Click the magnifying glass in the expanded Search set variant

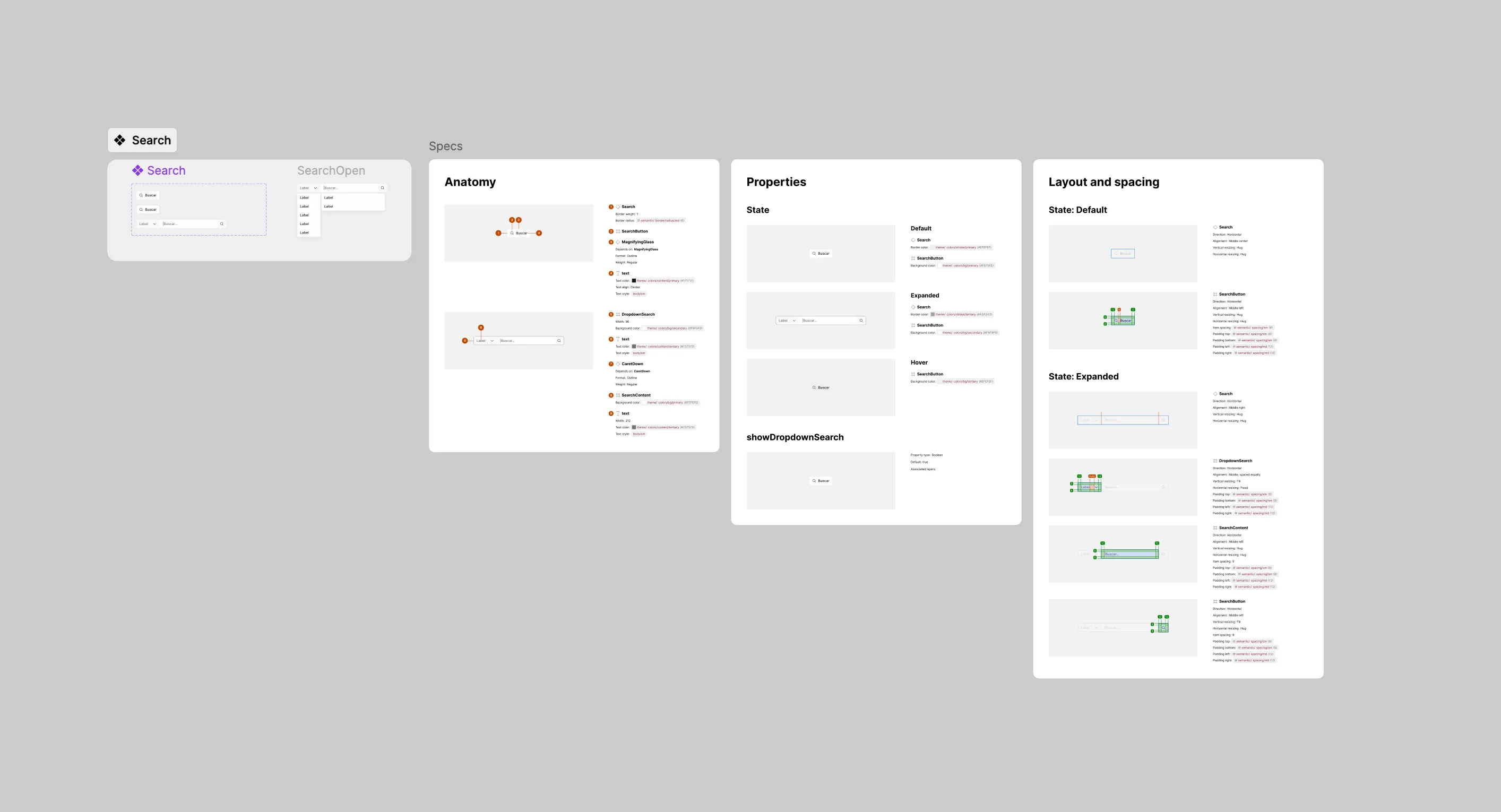(221, 223)
